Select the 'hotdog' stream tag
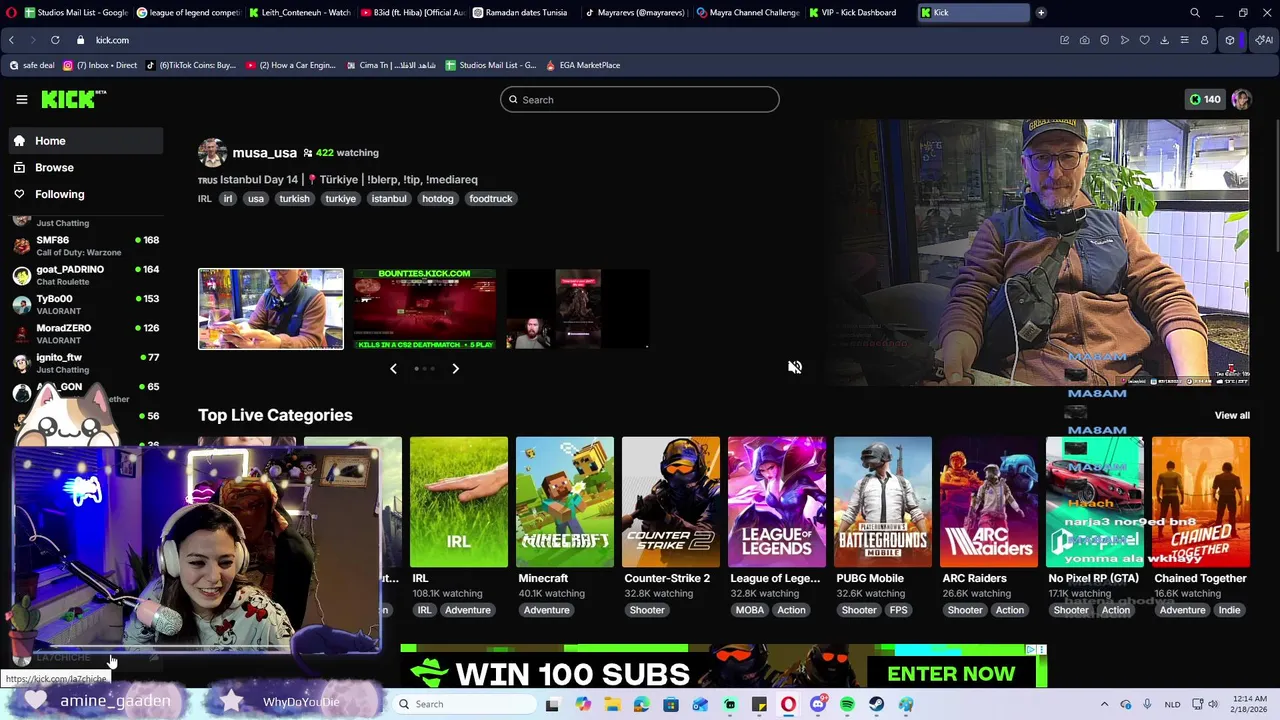 tap(438, 198)
